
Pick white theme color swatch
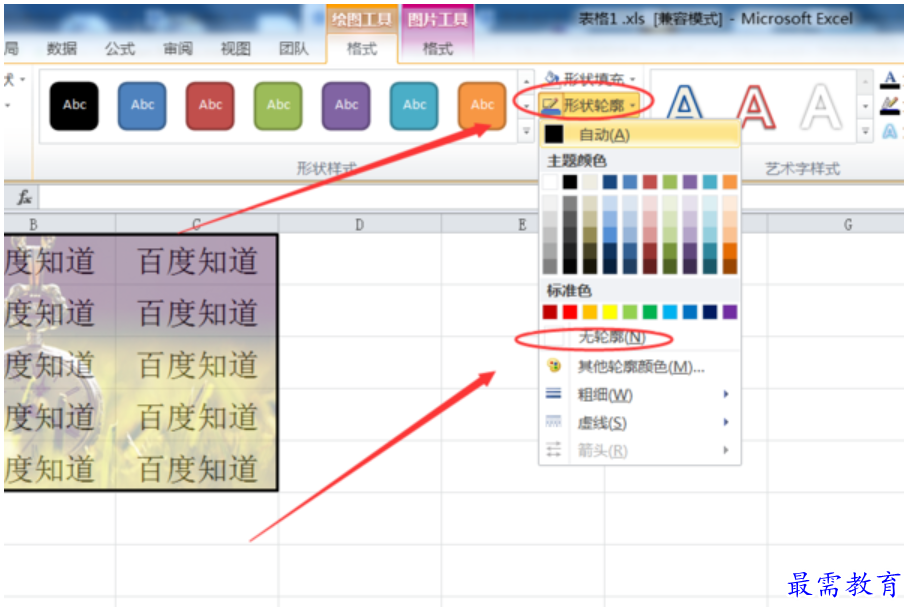(550, 182)
